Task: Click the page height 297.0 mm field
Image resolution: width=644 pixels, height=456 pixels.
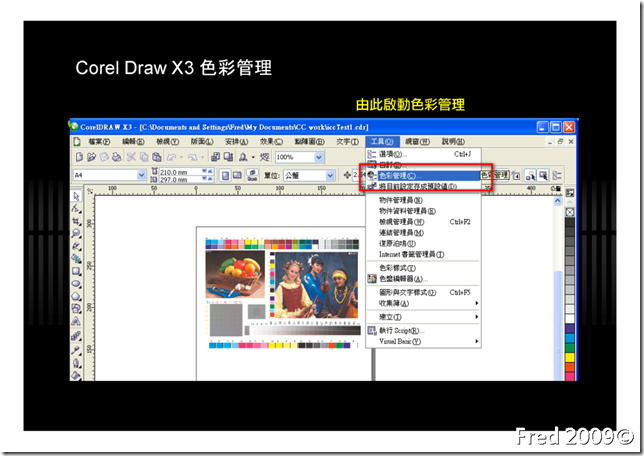Action: tap(181, 180)
